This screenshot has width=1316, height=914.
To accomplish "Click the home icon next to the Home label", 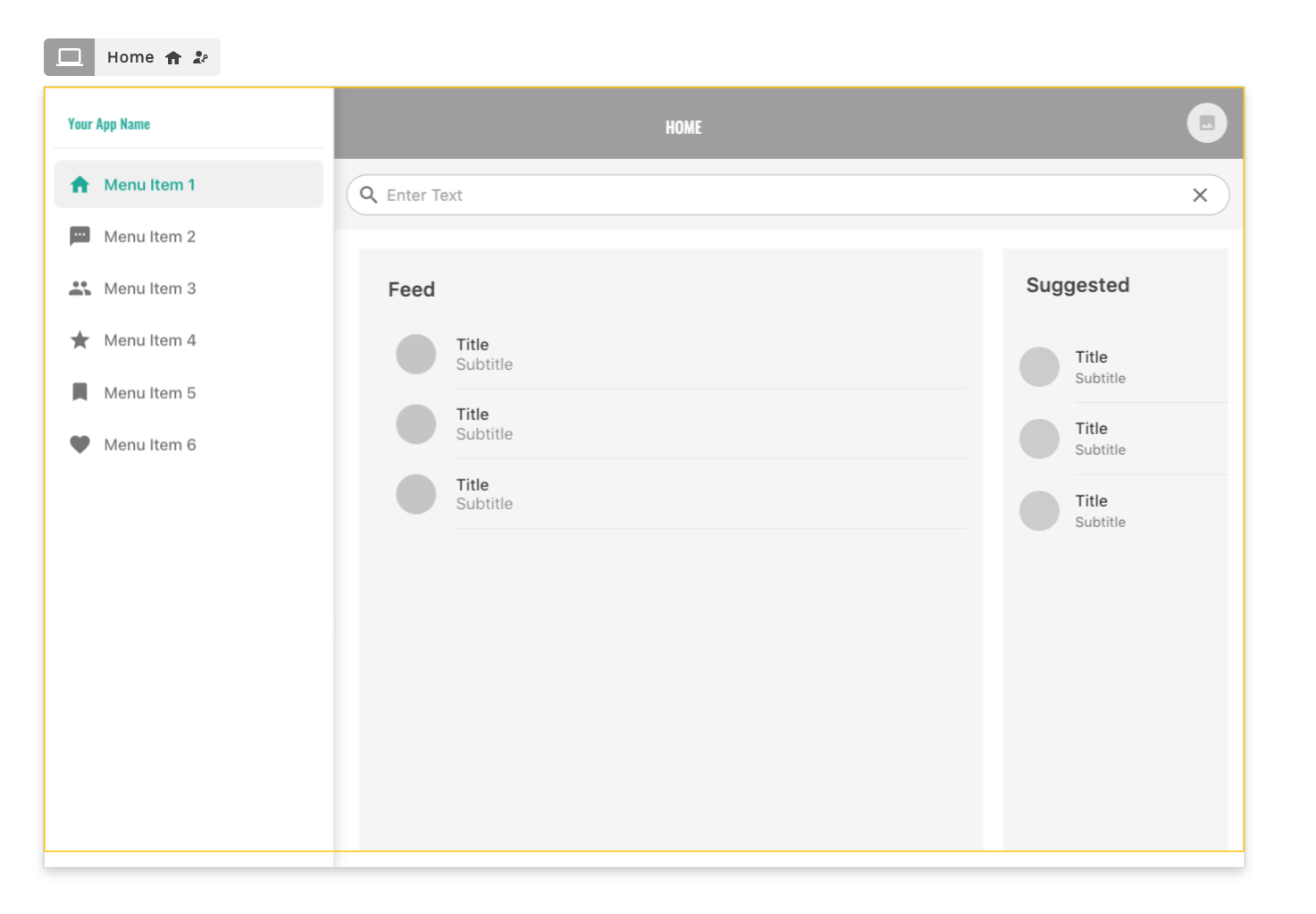I will 173,57.
